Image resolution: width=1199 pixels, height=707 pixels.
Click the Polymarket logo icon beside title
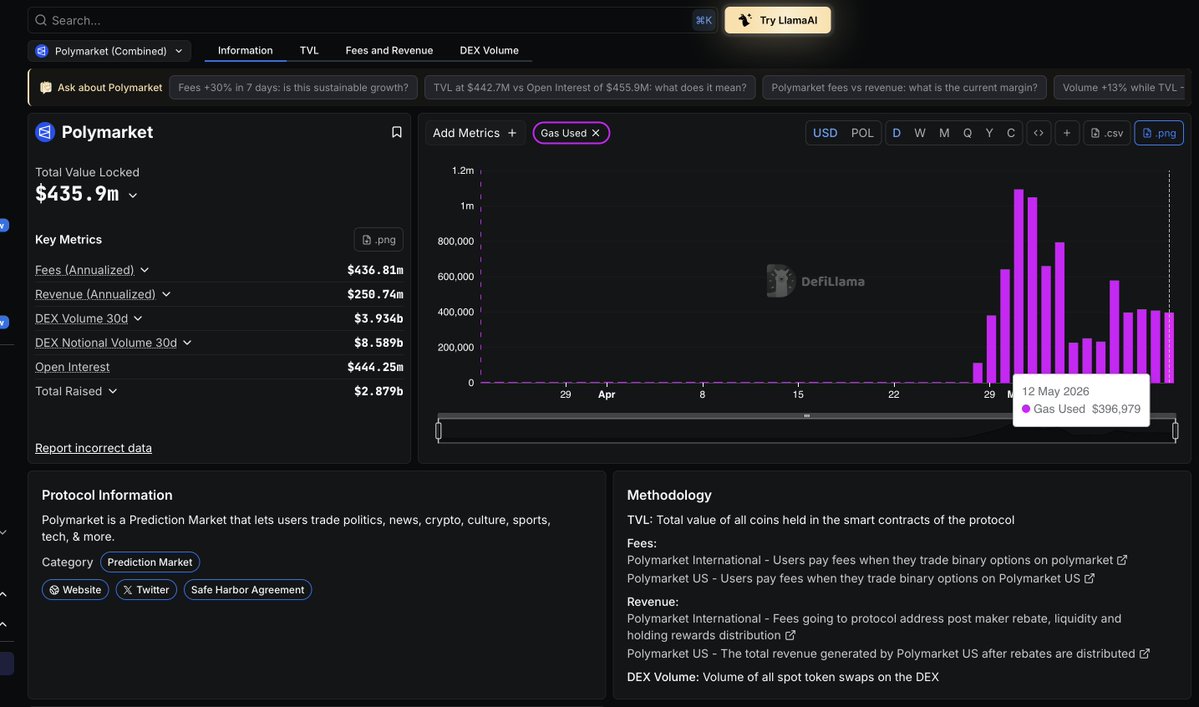click(x=45, y=132)
